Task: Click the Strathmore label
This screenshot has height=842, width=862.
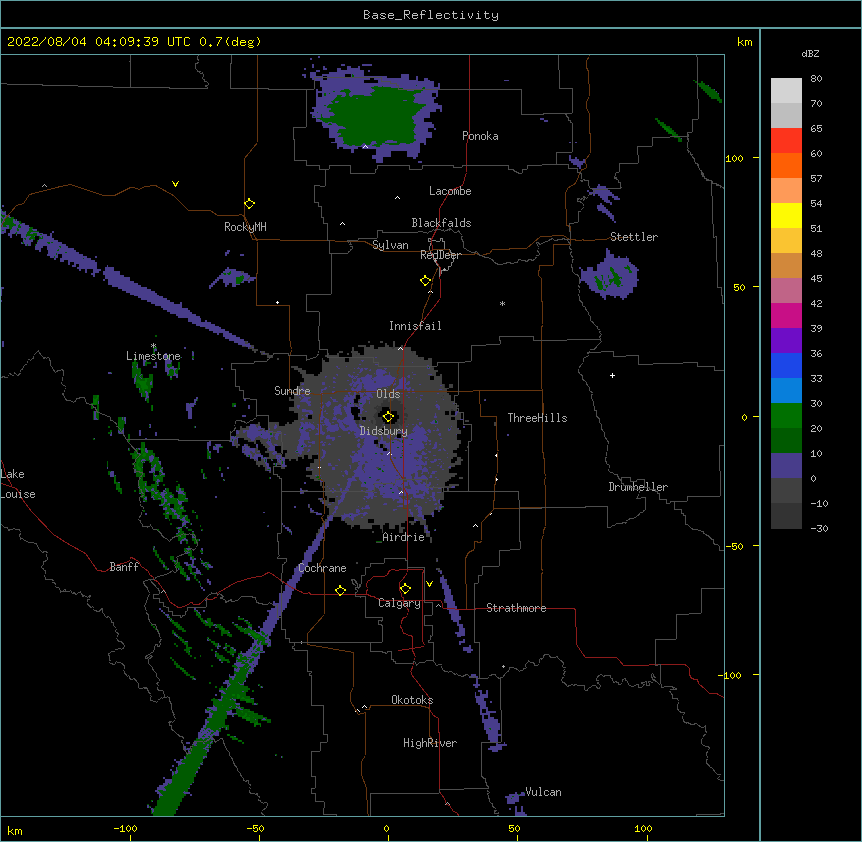Action: (516, 608)
